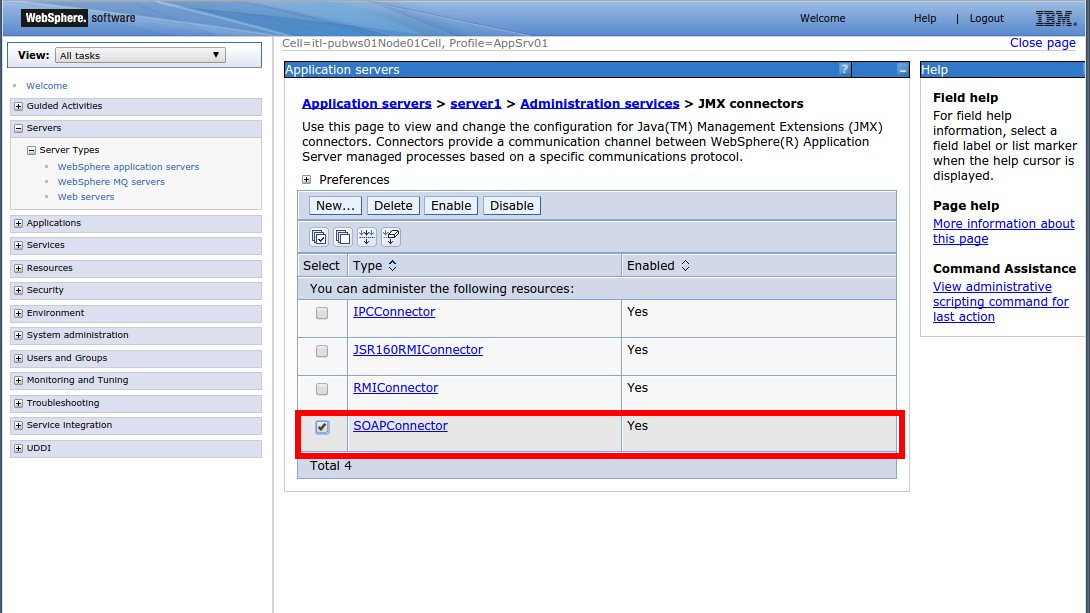
Task: Open the Welcome link in navigation
Action: pos(47,85)
